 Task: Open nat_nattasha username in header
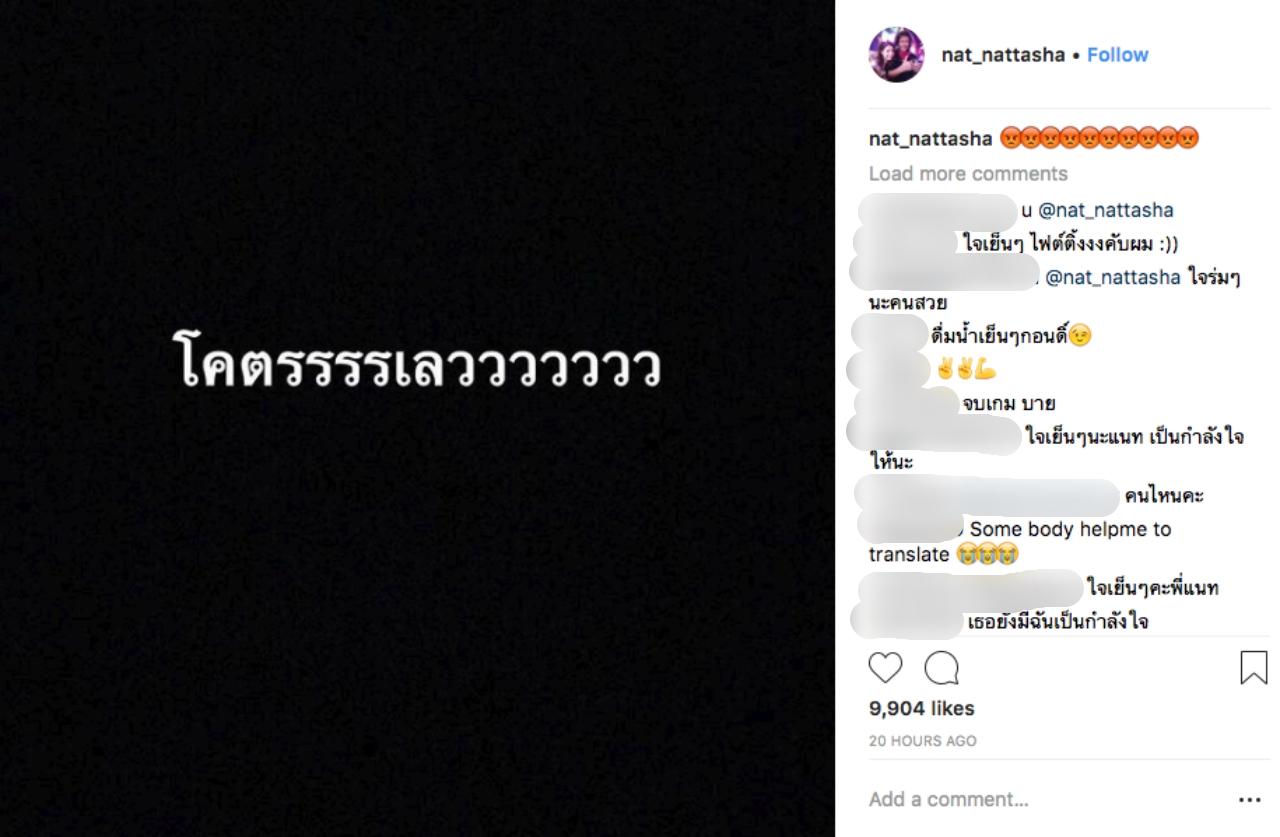pos(1002,55)
